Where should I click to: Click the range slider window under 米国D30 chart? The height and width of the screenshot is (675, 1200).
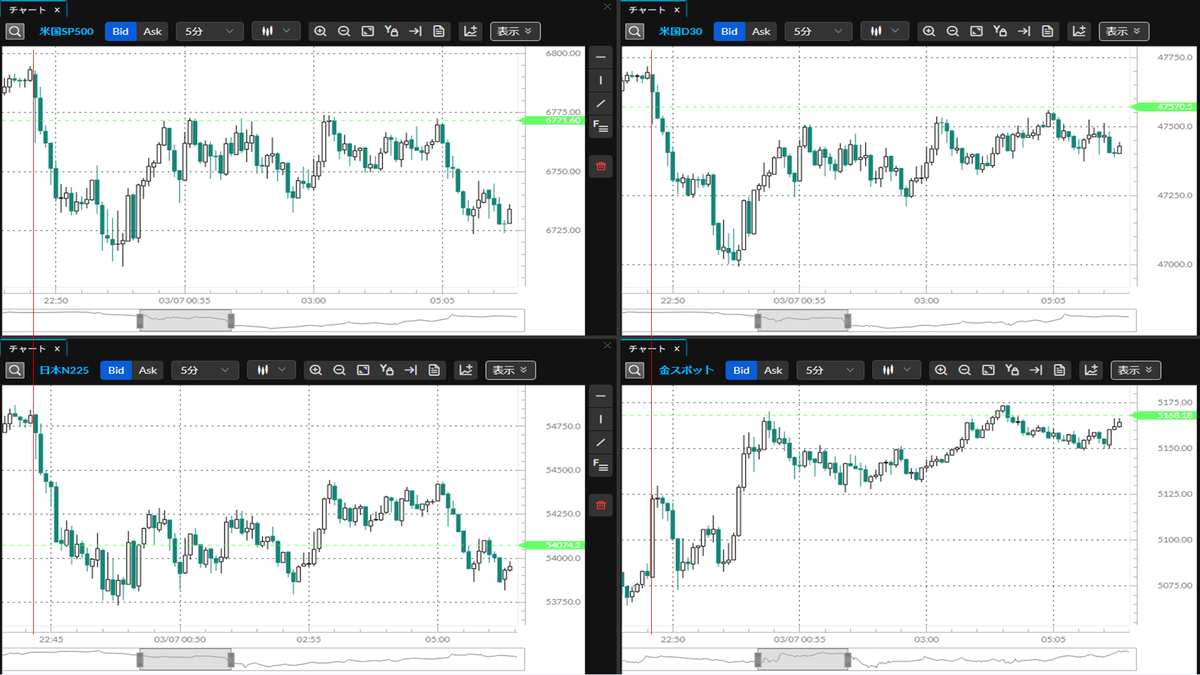point(803,321)
